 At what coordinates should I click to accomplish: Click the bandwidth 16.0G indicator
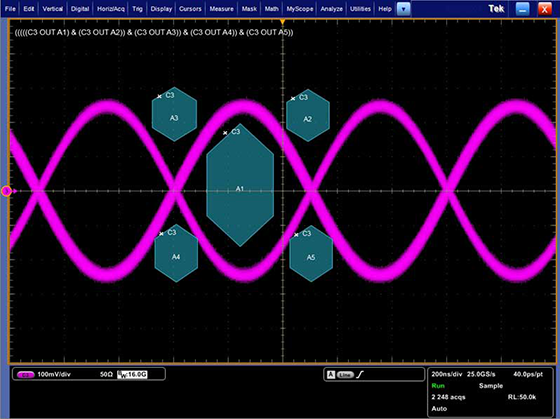click(132, 374)
